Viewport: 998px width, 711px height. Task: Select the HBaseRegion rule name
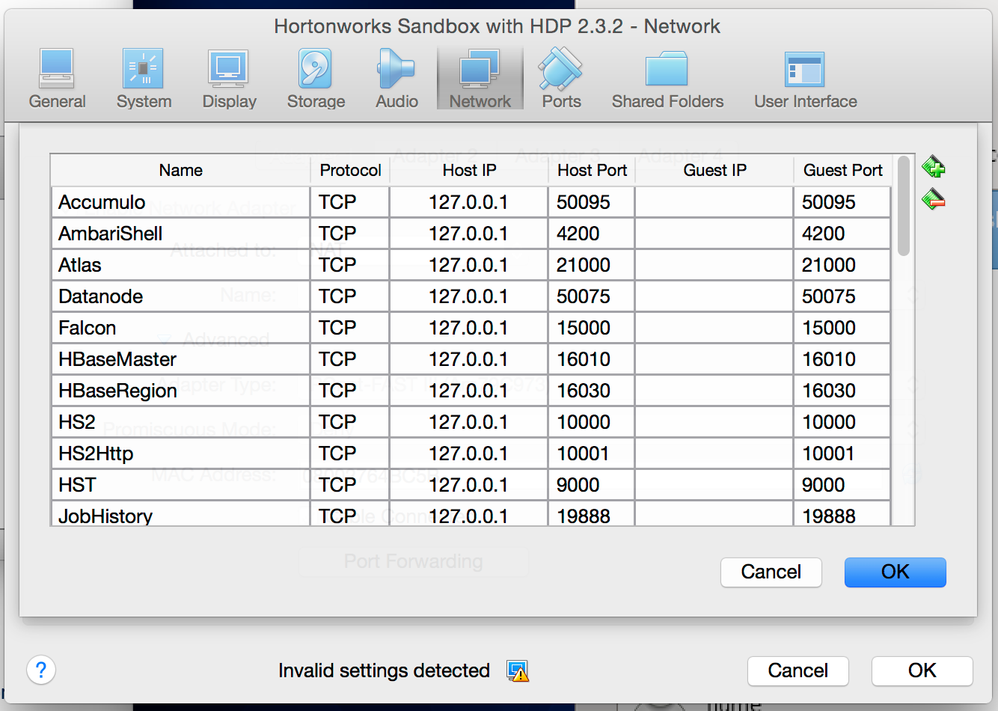point(181,390)
